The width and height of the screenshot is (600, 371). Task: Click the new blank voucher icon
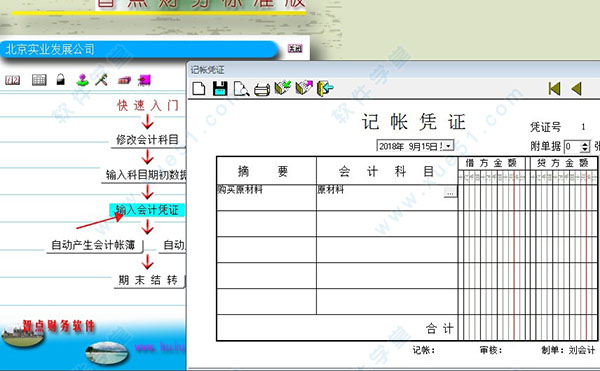199,89
